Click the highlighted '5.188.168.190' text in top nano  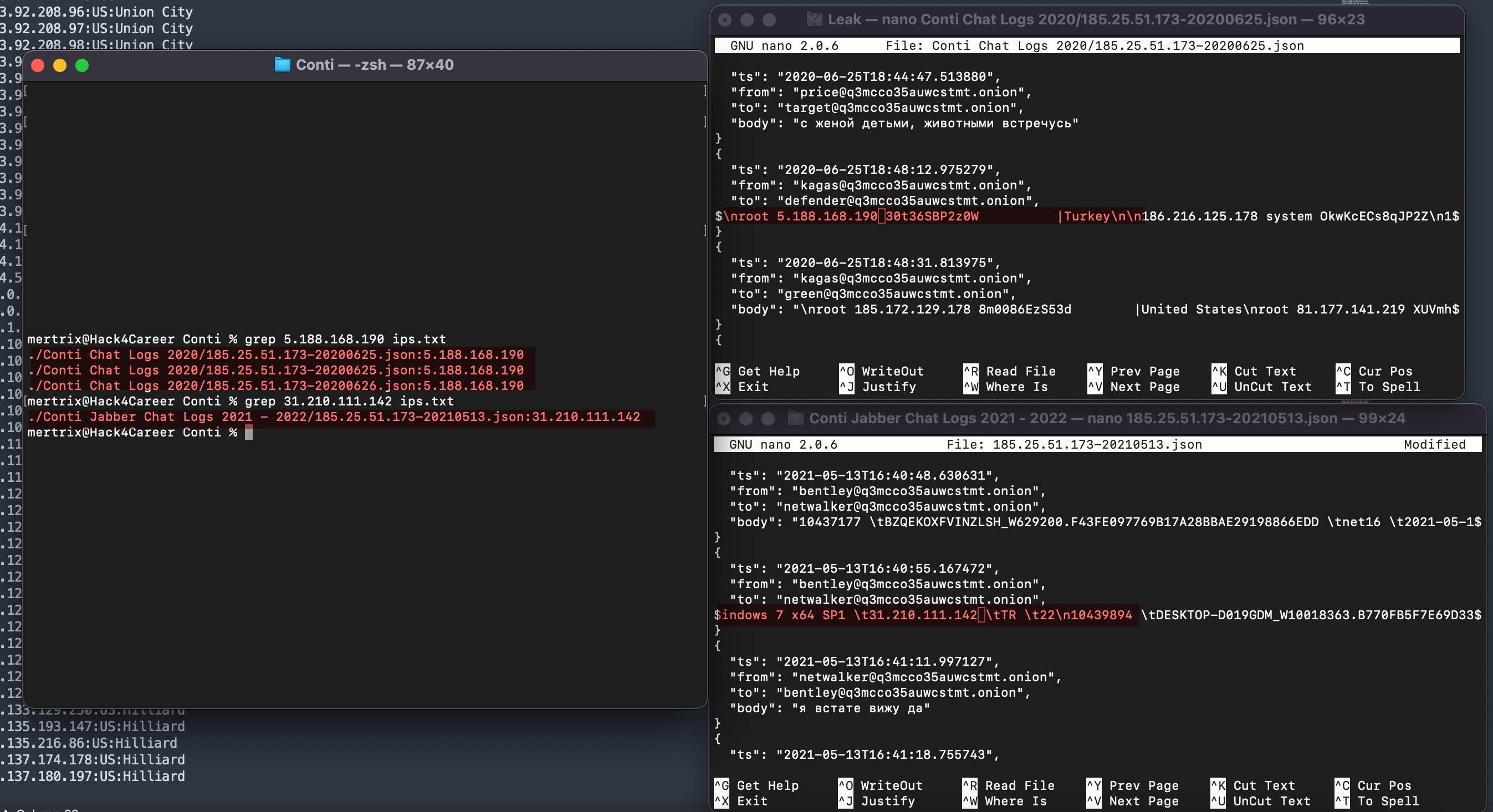(827, 216)
